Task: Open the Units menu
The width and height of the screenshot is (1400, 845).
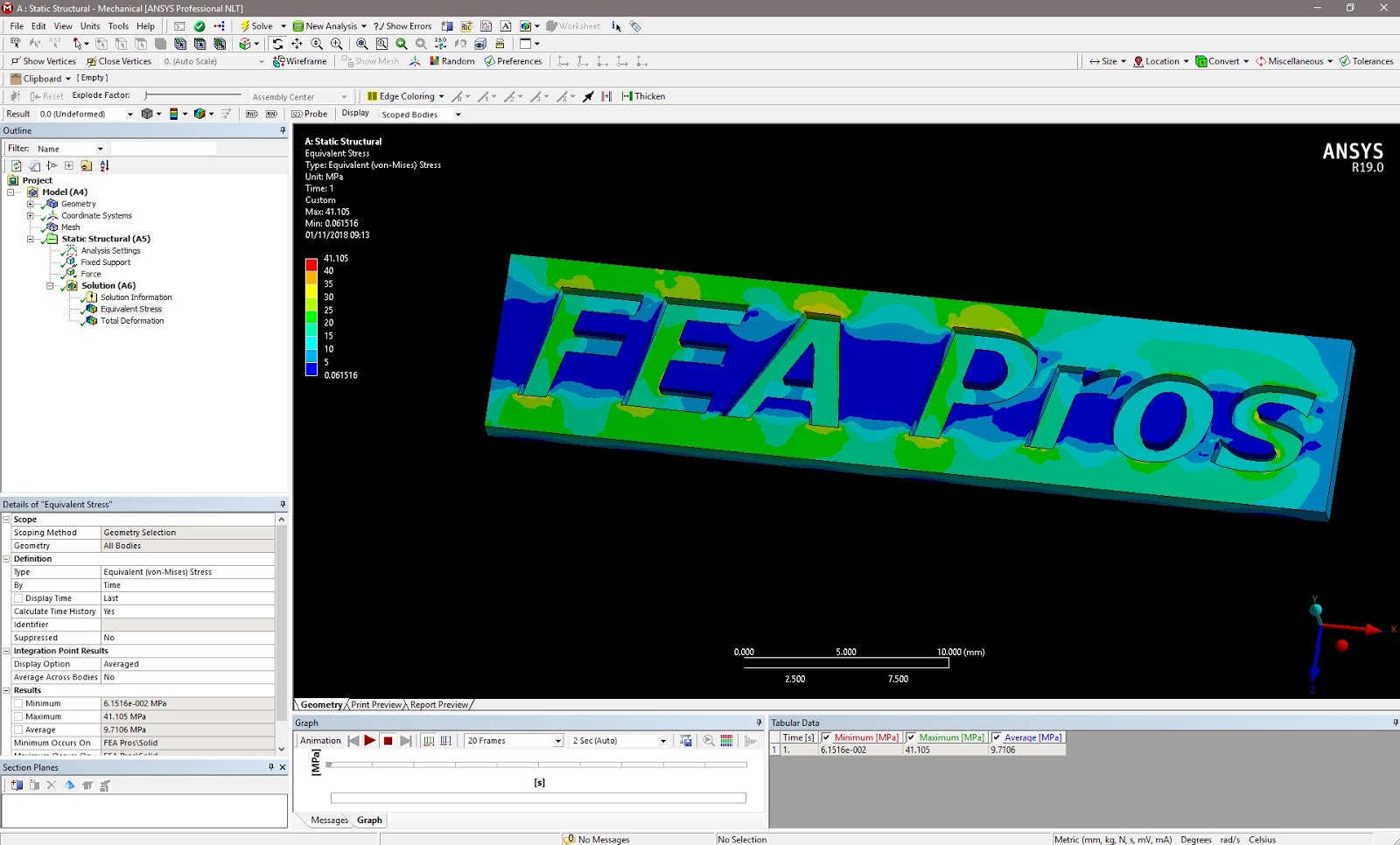Action: pos(90,26)
